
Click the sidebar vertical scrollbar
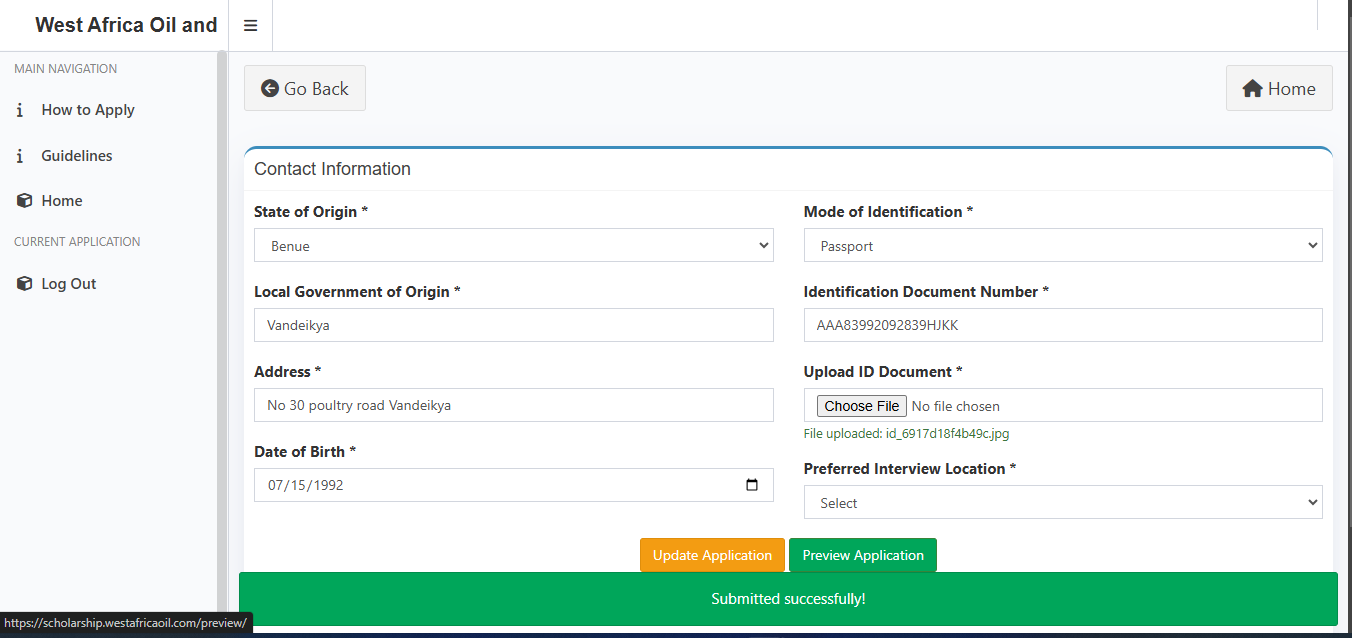coord(222,330)
